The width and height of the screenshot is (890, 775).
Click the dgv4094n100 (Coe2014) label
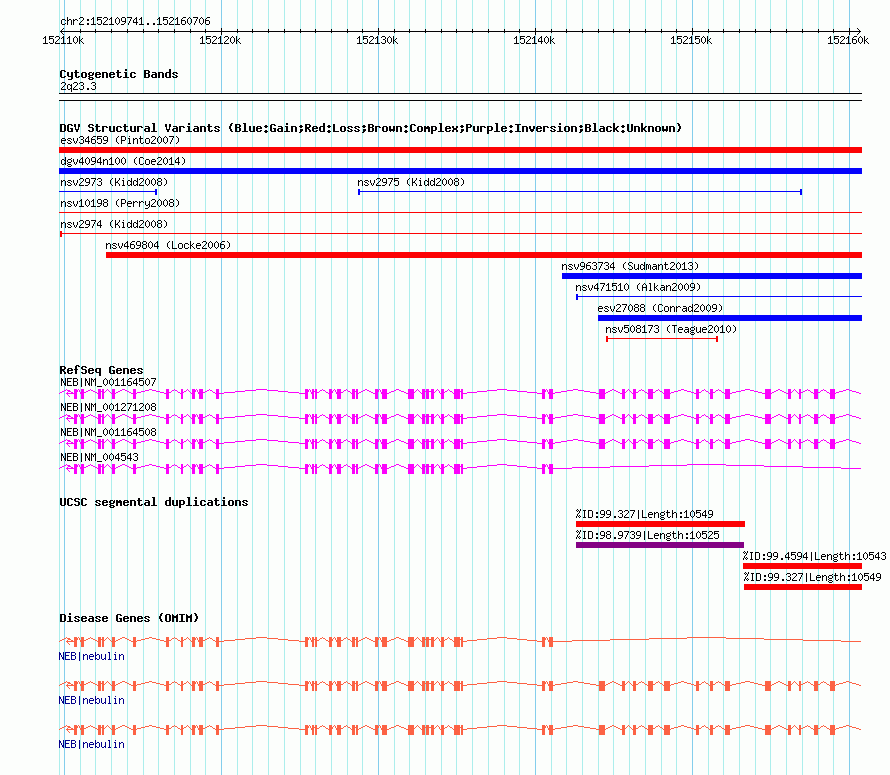(x=123, y=161)
